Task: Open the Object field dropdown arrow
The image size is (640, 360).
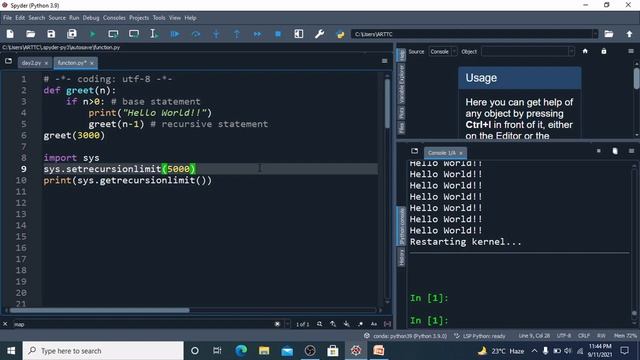Action: pos(571,51)
